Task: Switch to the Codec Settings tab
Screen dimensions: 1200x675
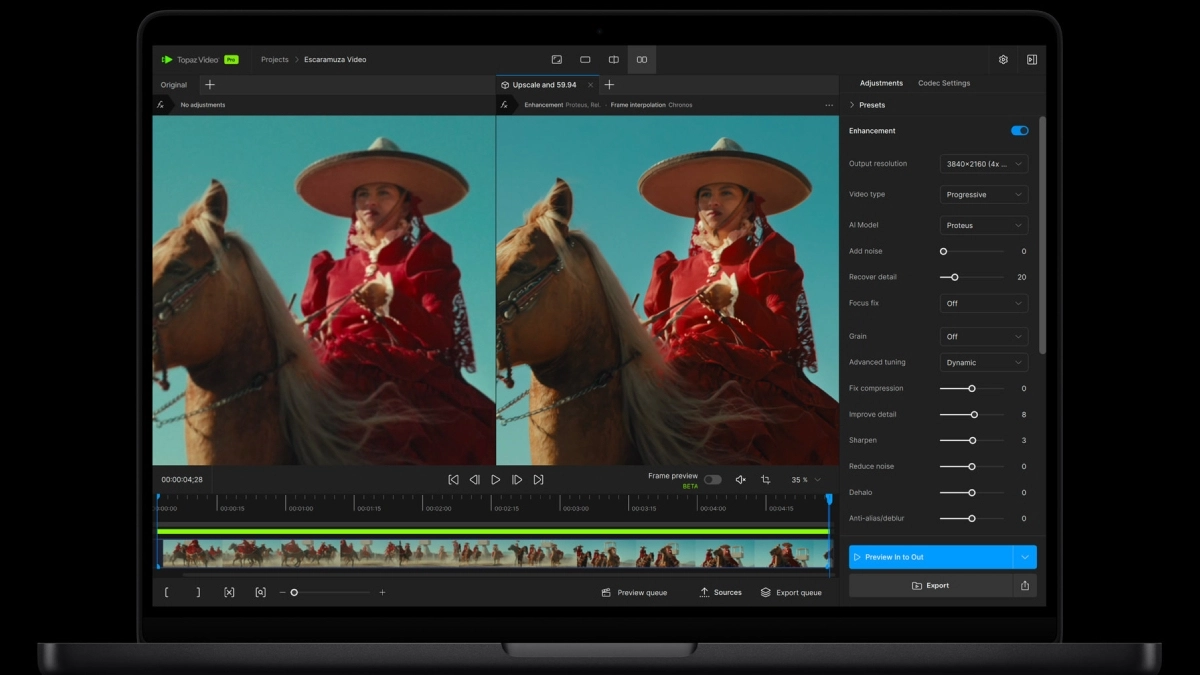Action: 942,83
